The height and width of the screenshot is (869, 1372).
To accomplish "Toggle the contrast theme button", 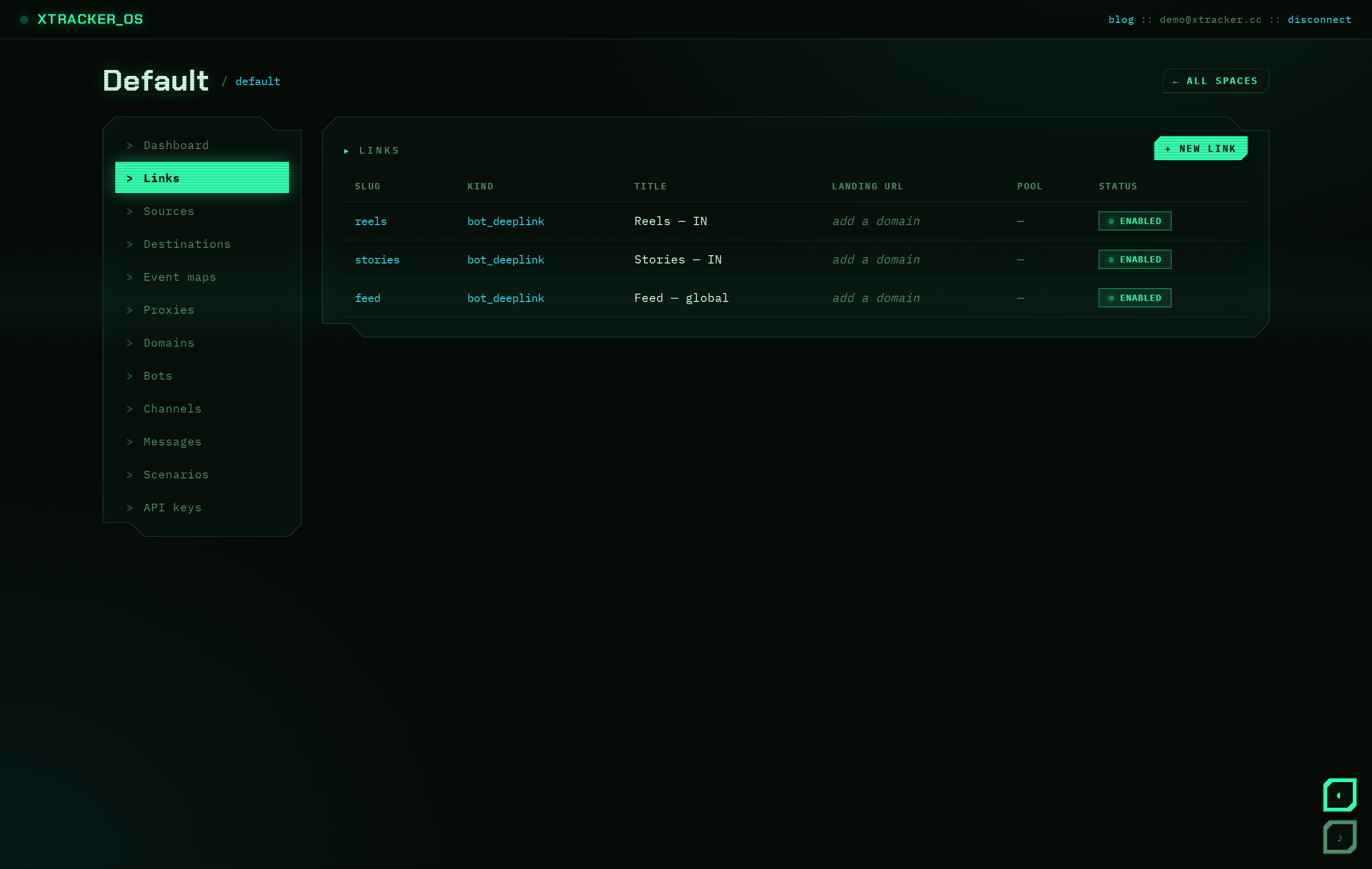I will click(x=1340, y=795).
